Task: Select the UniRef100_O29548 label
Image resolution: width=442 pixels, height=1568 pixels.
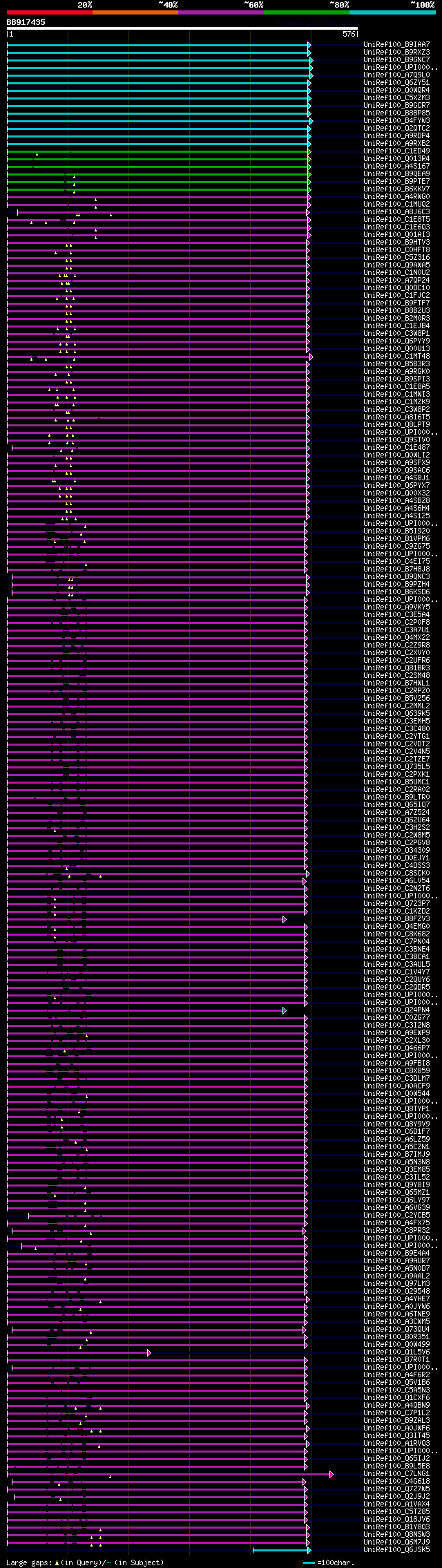Action: pos(396,1291)
